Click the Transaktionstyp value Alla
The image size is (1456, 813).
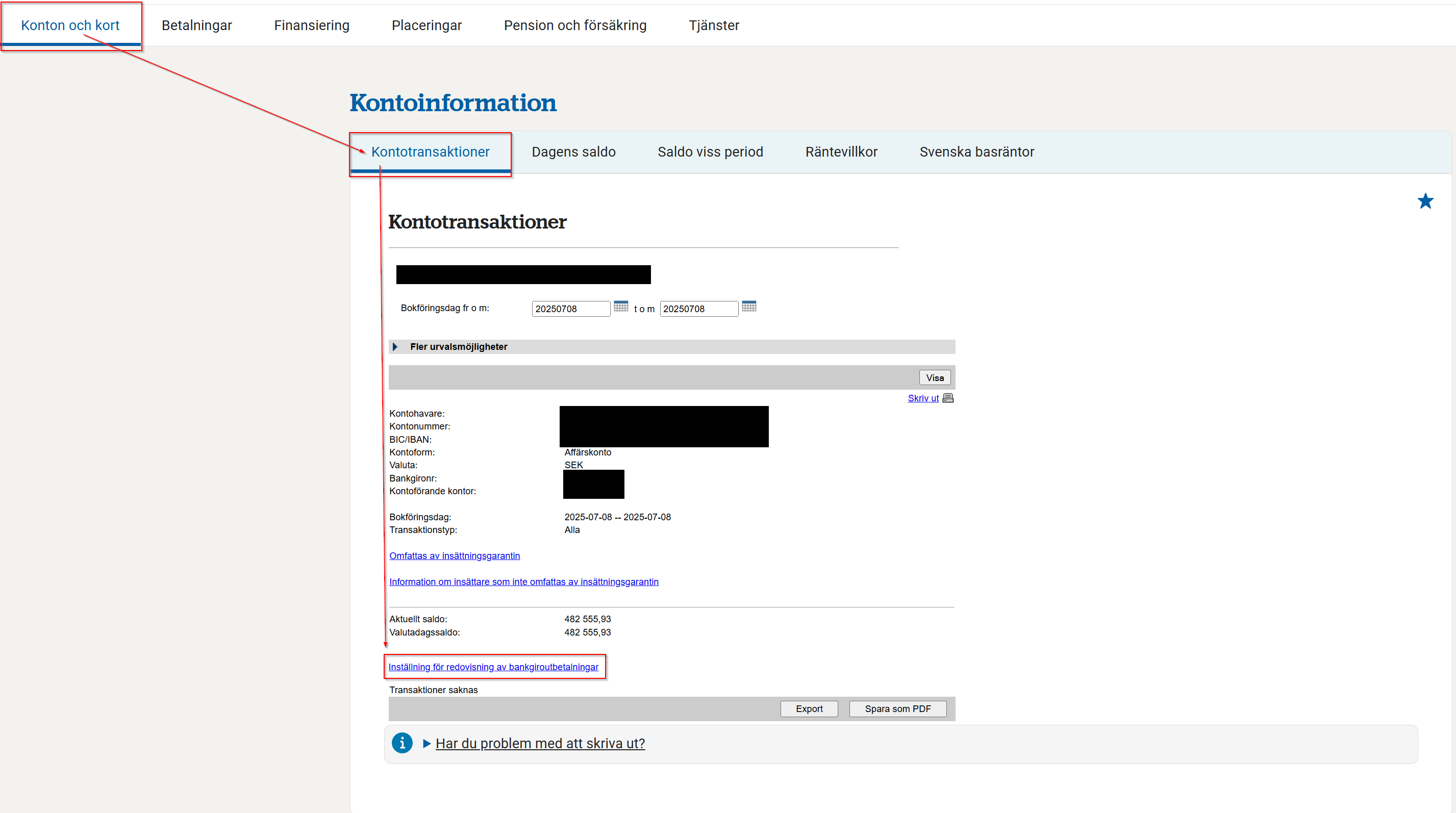572,530
